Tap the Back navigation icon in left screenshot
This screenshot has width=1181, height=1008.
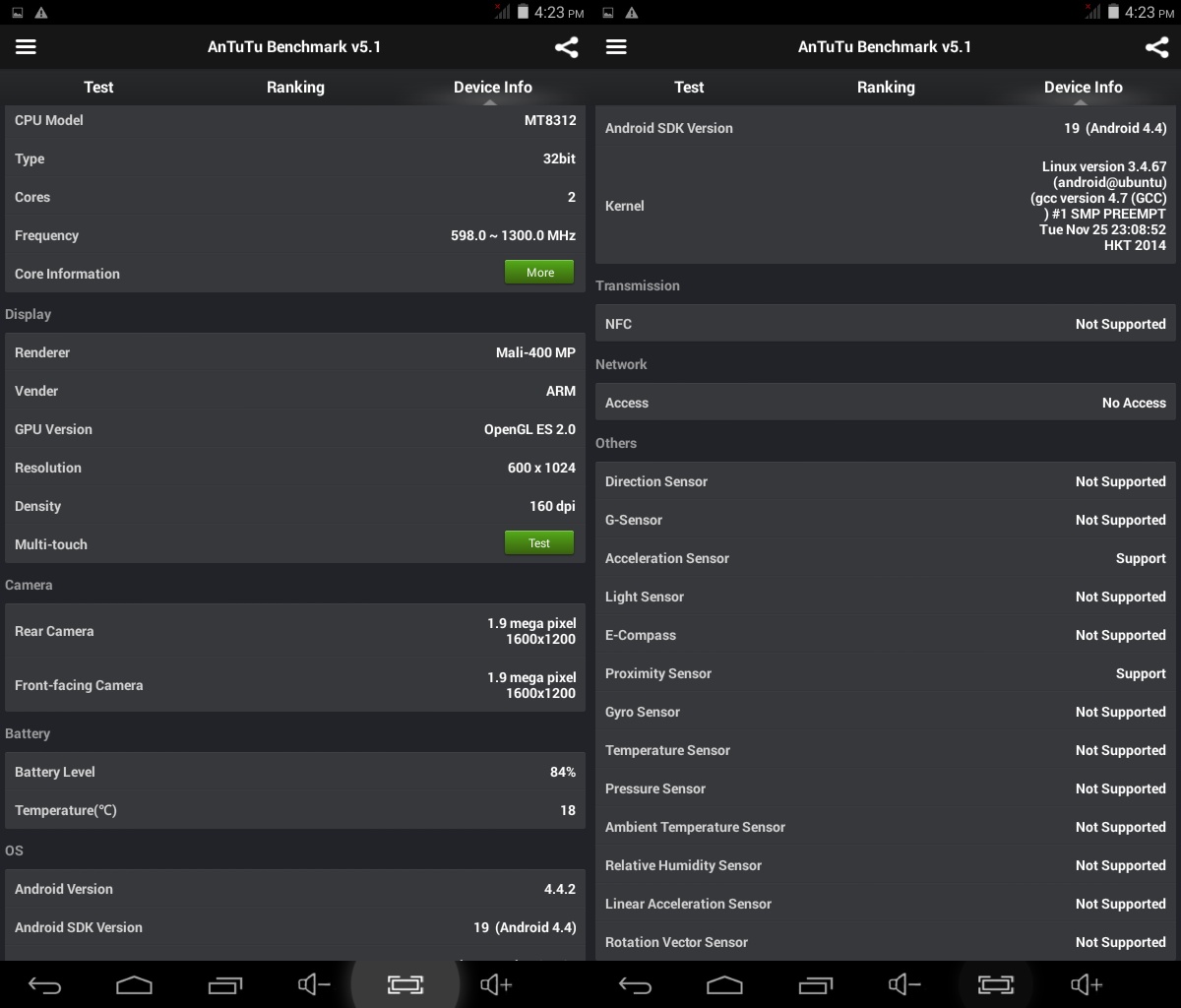(45, 984)
